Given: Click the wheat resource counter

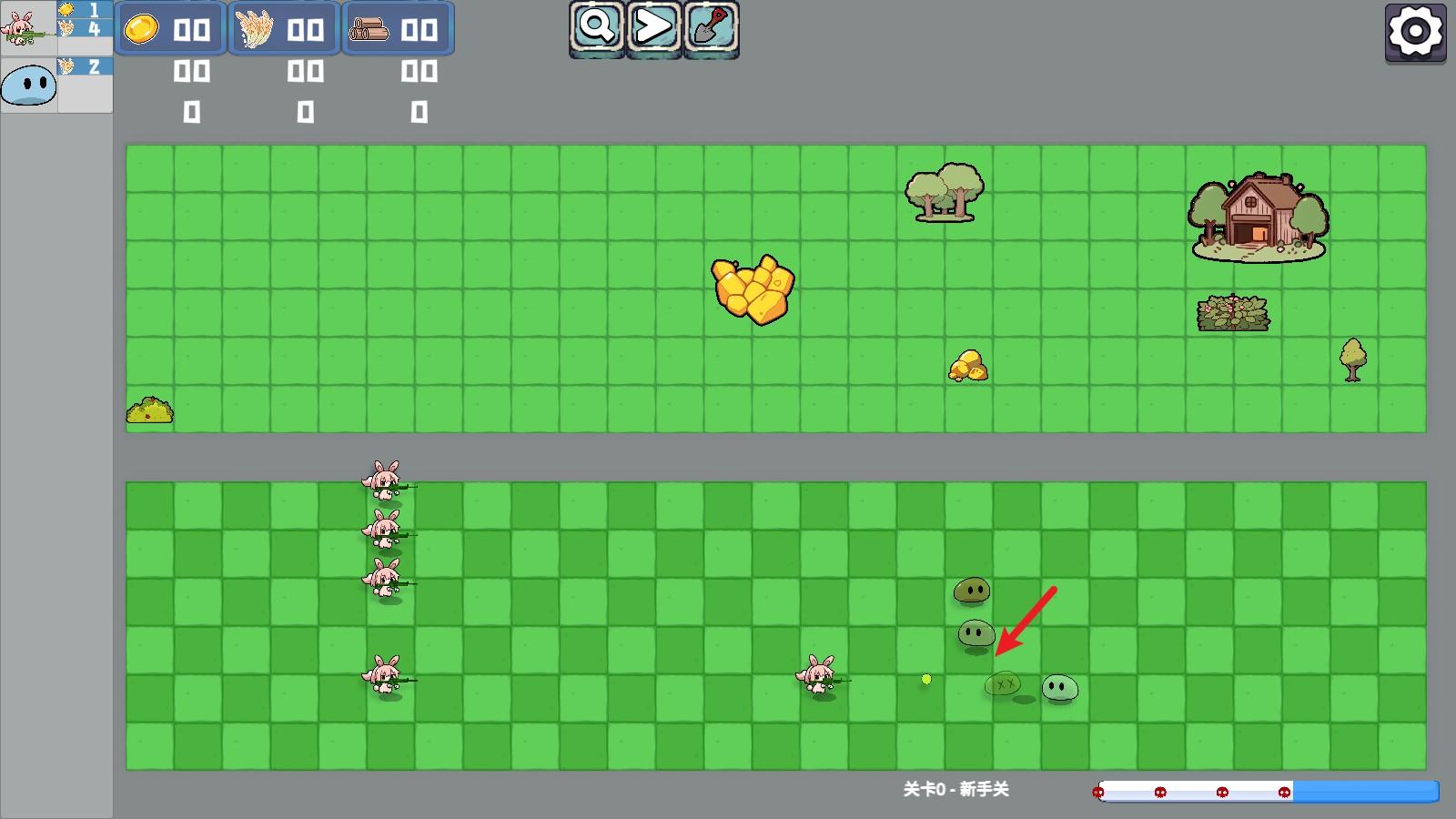Looking at the screenshot, I should [284, 29].
